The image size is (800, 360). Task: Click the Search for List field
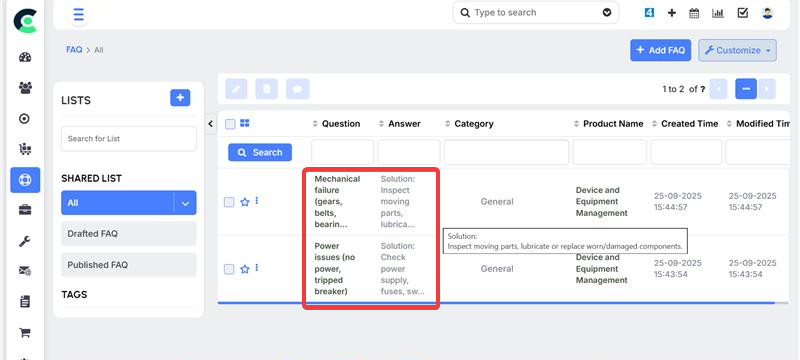coord(129,139)
